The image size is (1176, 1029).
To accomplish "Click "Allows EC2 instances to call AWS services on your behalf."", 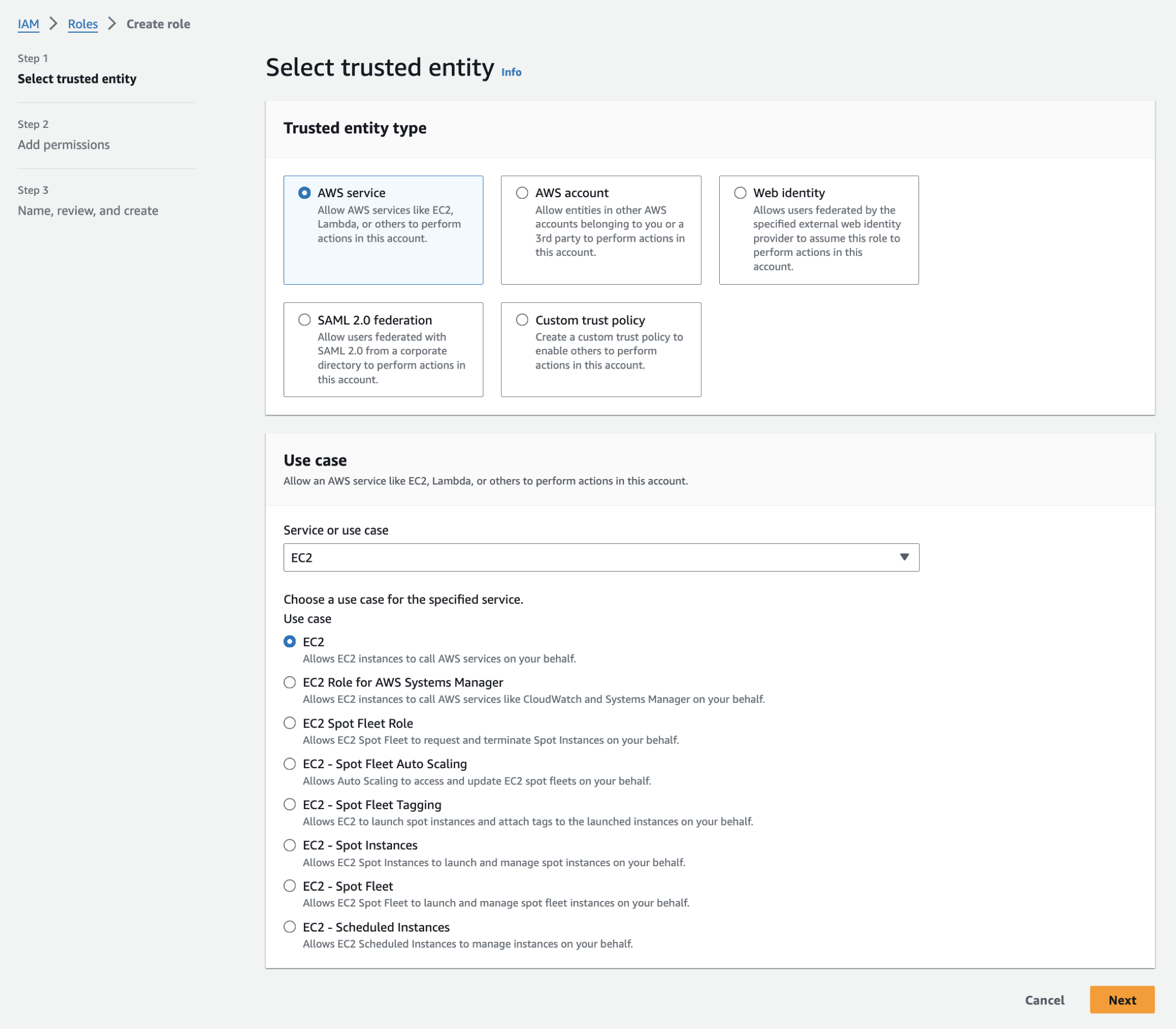I will pos(439,659).
